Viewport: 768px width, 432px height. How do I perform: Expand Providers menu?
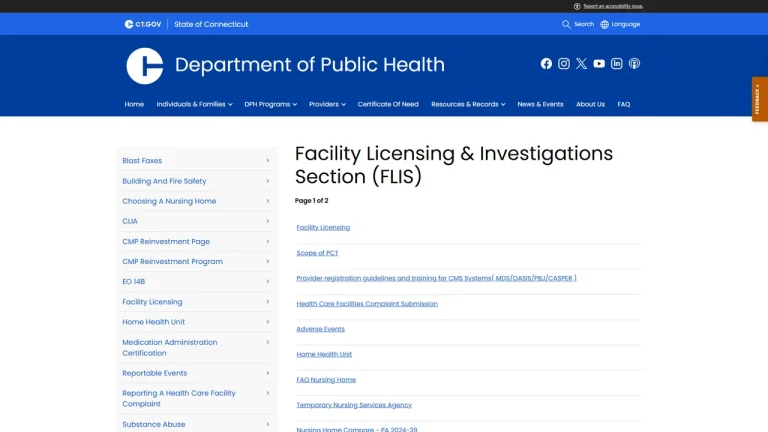click(327, 104)
